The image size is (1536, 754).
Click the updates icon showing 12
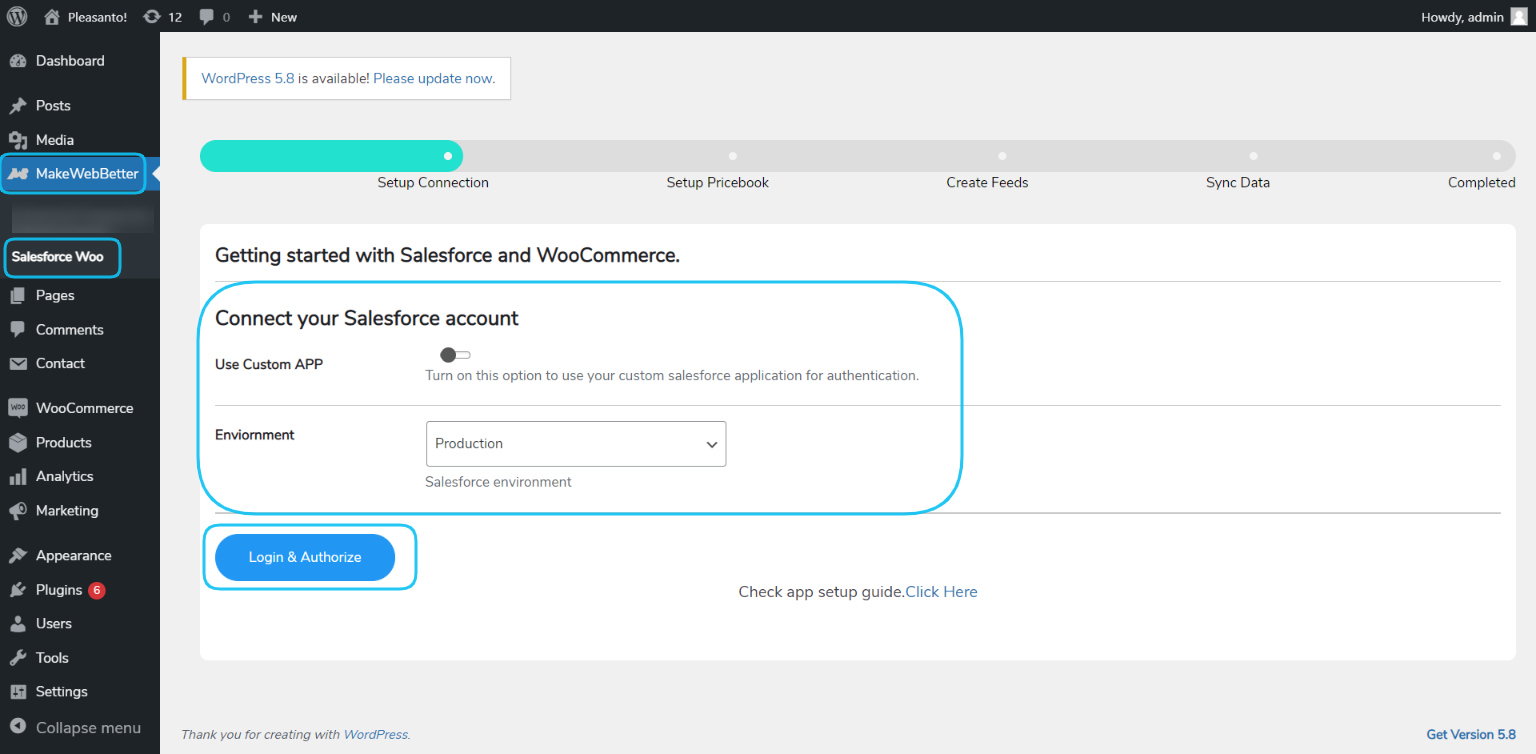(x=152, y=16)
